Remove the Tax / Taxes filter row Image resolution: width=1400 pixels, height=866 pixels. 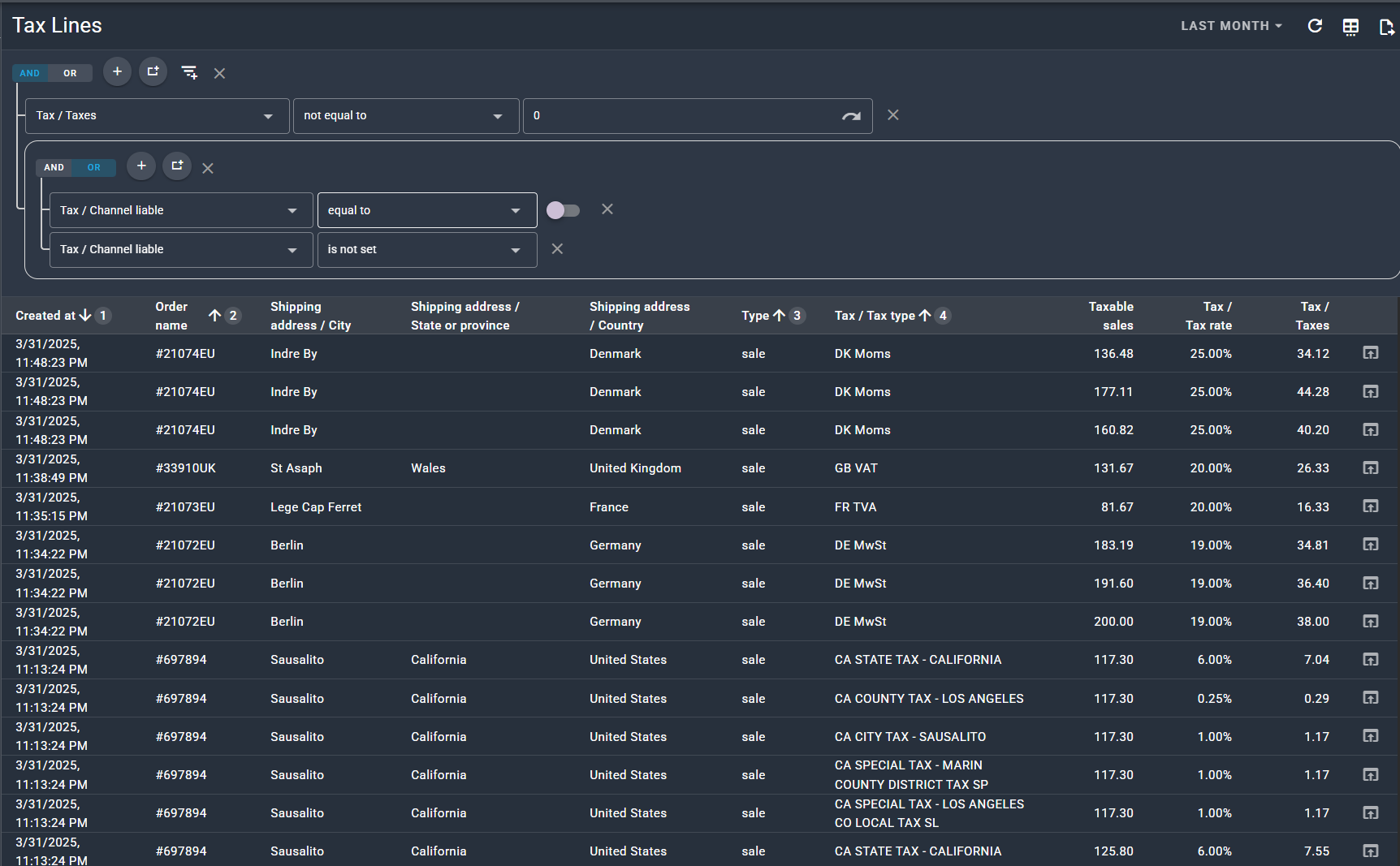(x=892, y=115)
